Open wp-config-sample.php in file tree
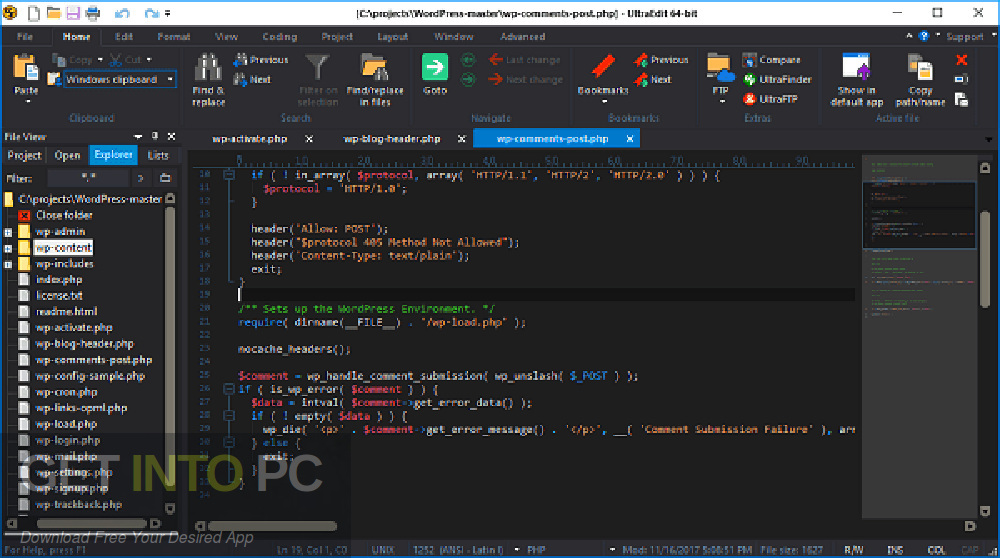This screenshot has width=1000, height=558. pyautogui.click(x=90, y=376)
